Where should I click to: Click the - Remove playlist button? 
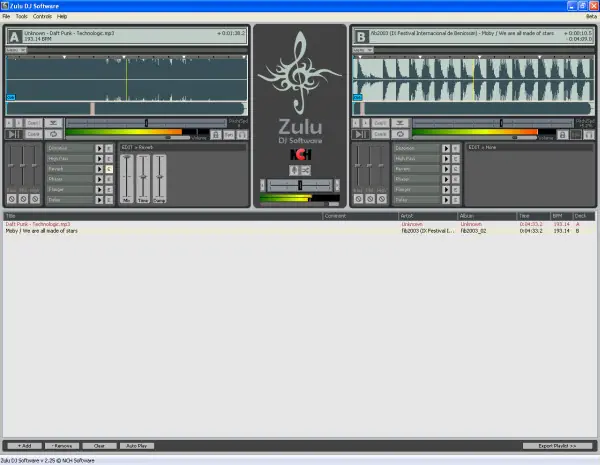click(62, 446)
